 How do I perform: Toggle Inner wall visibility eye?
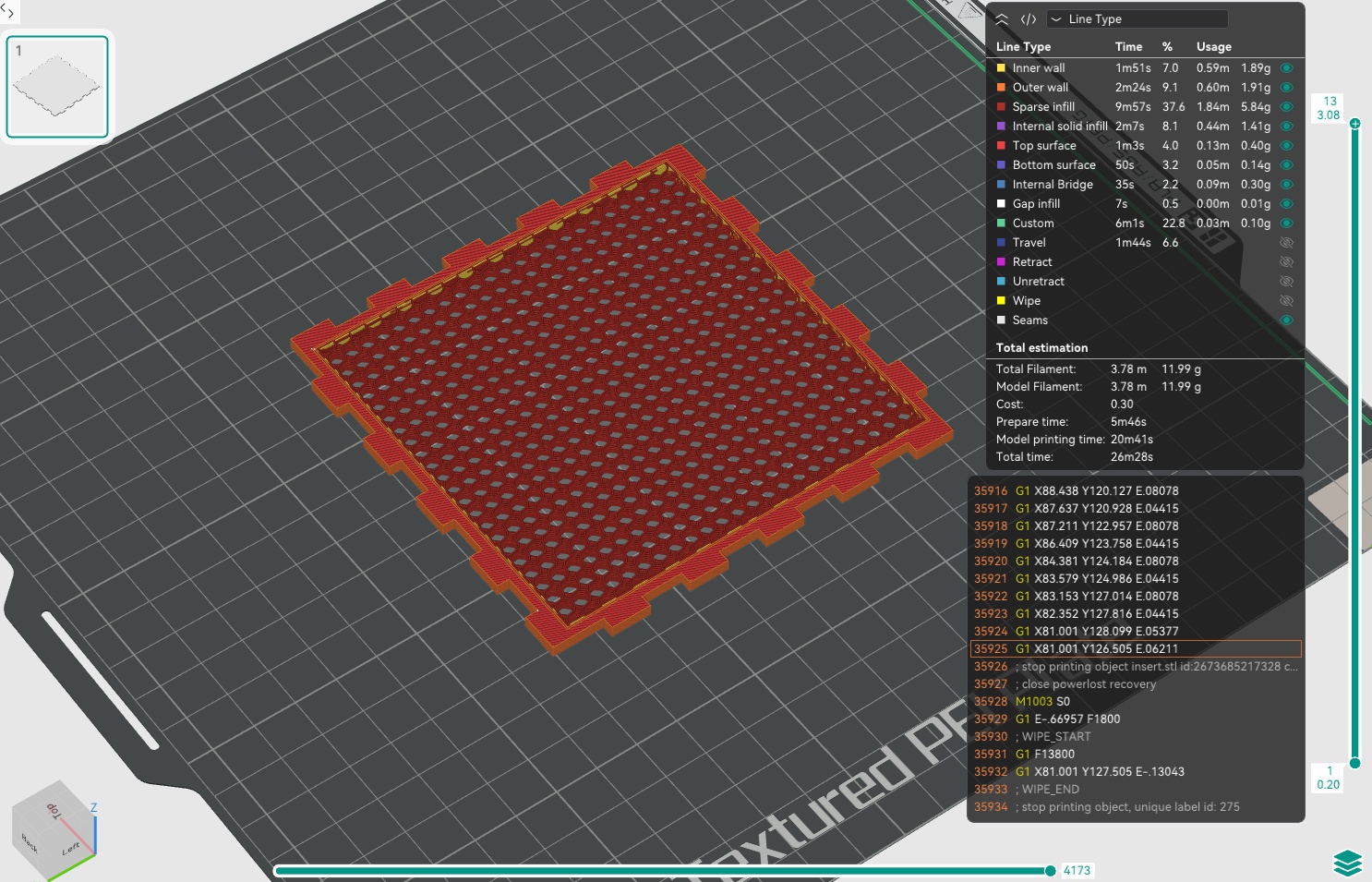[1286, 68]
